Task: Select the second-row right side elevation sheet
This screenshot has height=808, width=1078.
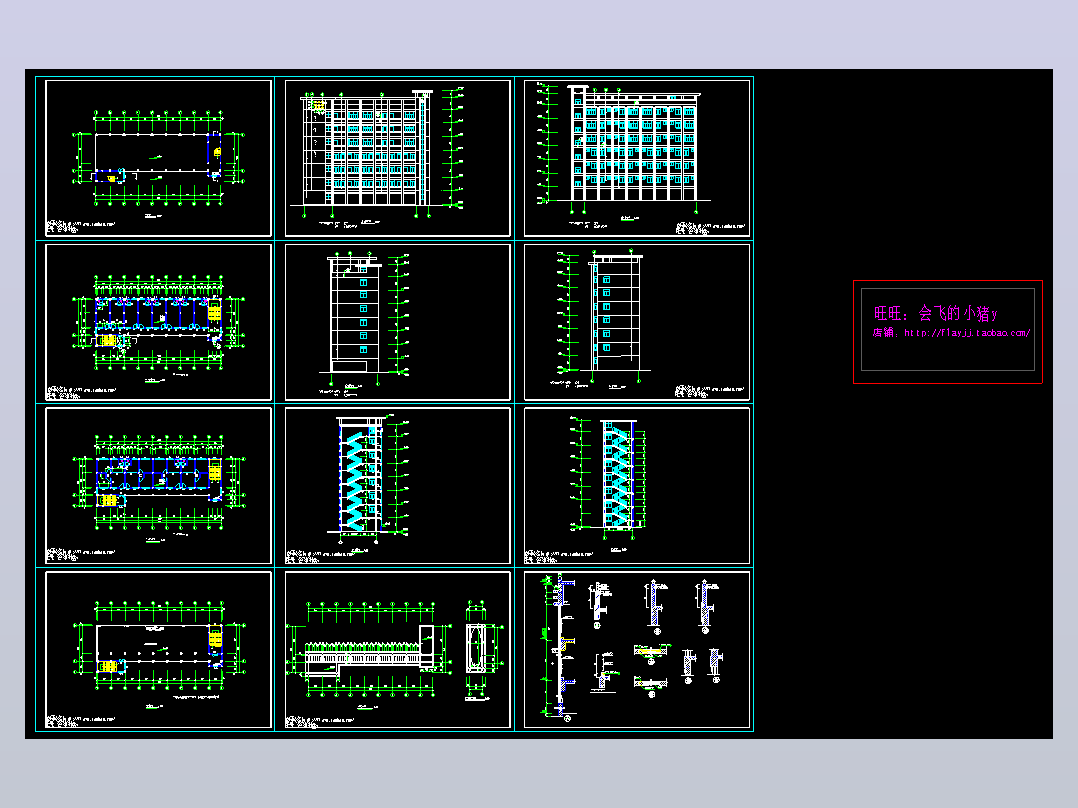Action: pyautogui.click(x=637, y=322)
